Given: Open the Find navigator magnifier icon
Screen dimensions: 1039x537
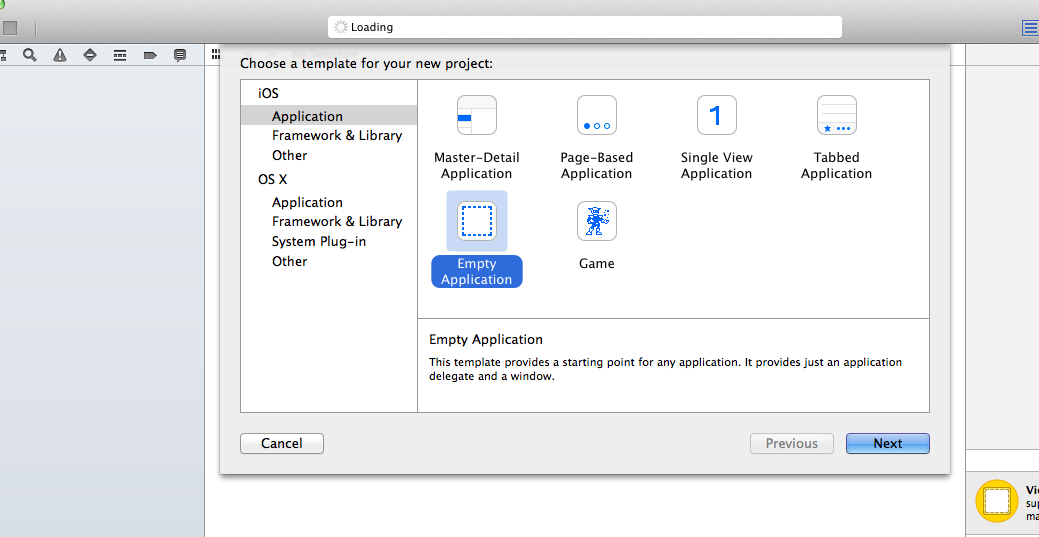Looking at the screenshot, I should pyautogui.click(x=29, y=55).
